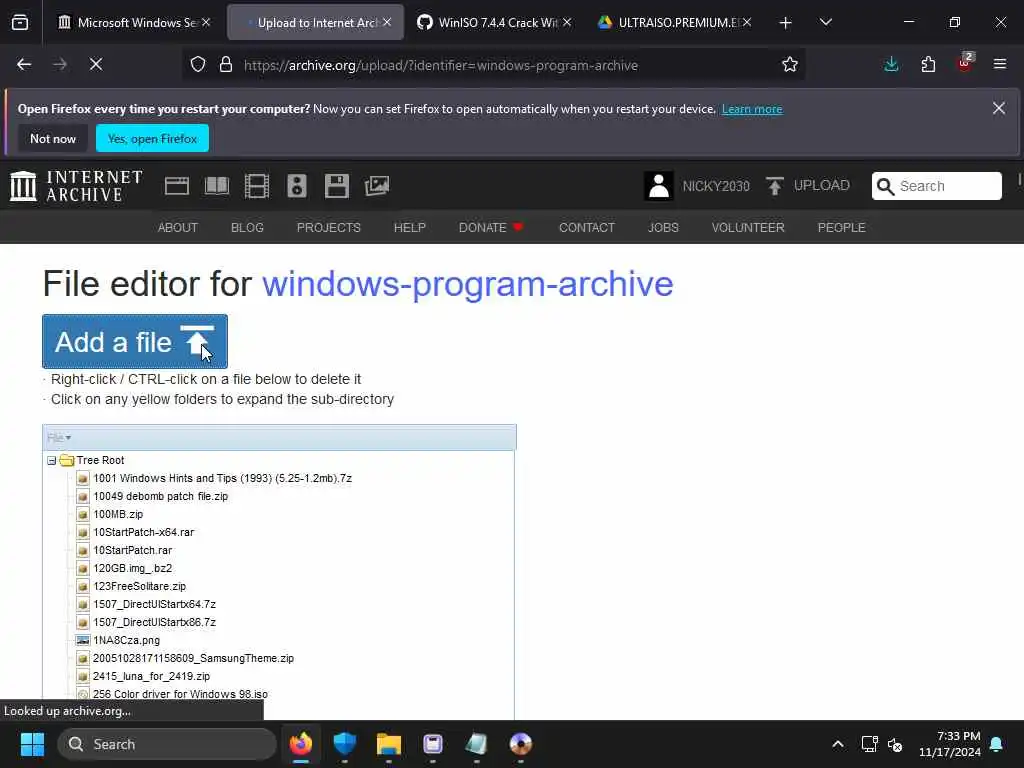
Task: Click the site security padlock icon
Action: pos(226,65)
